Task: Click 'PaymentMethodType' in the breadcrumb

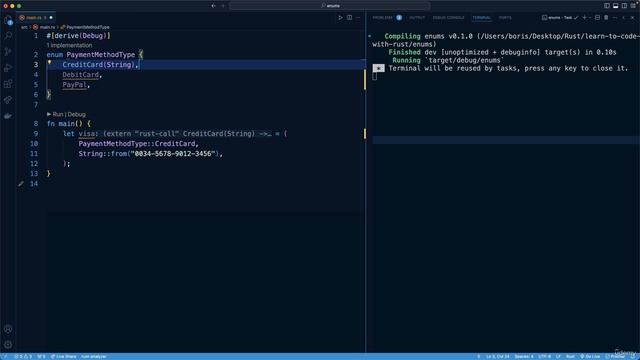Action: [x=88, y=27]
